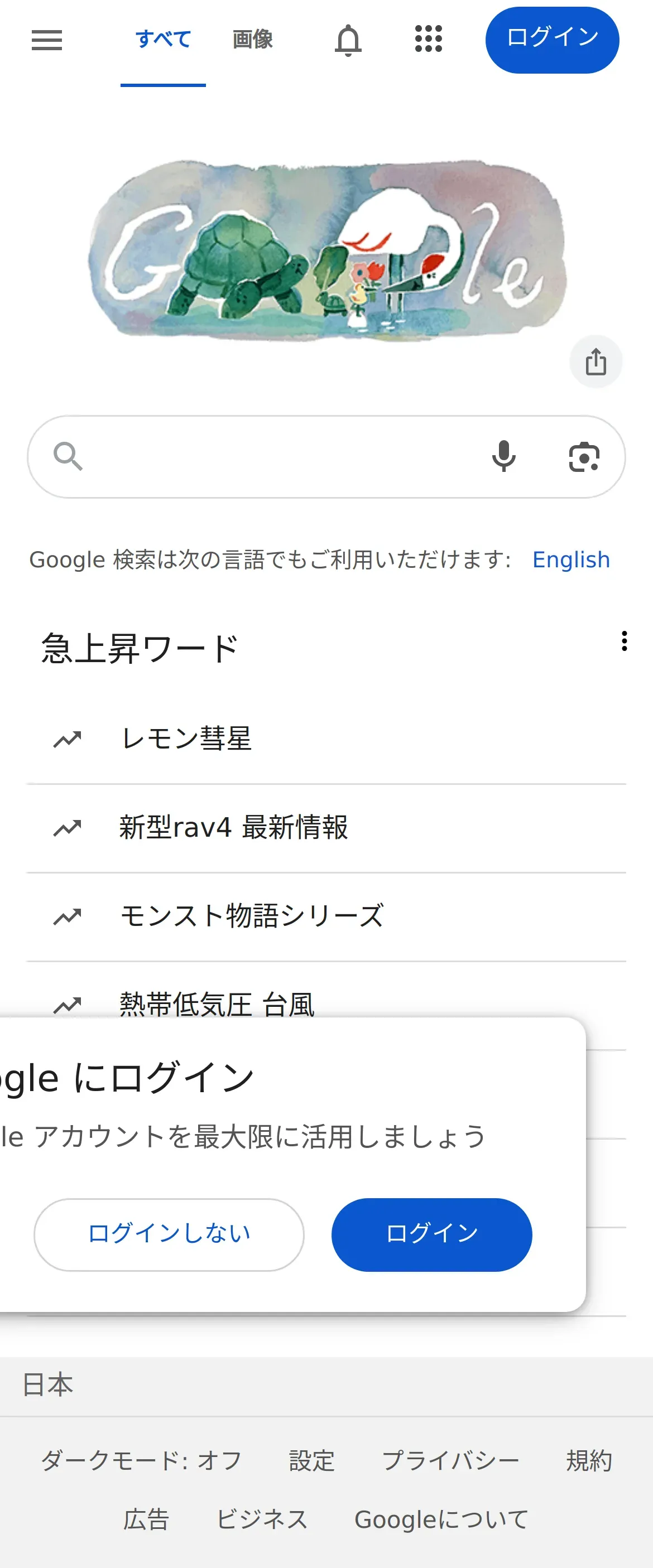Open the hamburger main menu
The width and height of the screenshot is (653, 1568).
pos(47,40)
